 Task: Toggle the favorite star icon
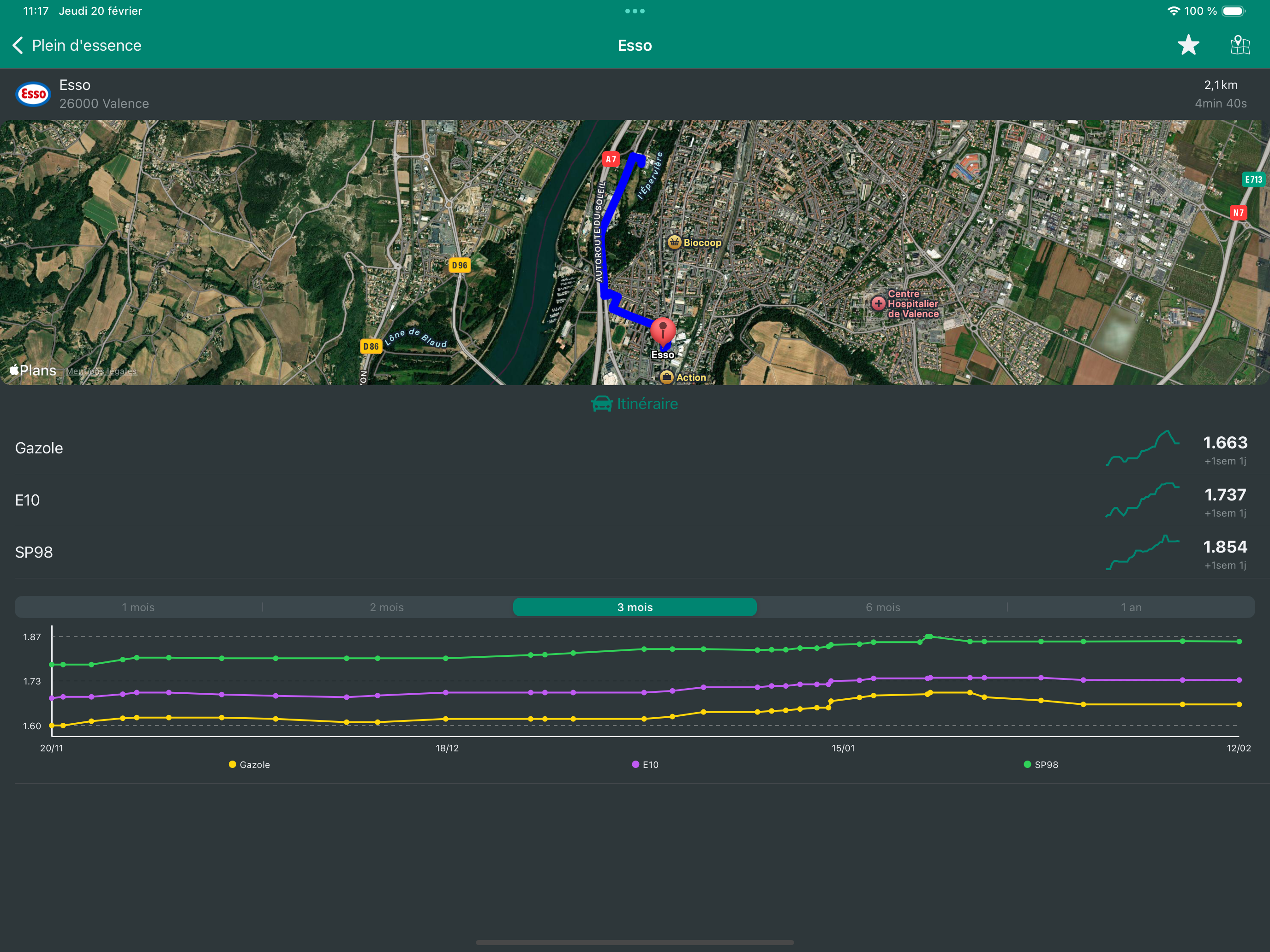click(x=1188, y=45)
